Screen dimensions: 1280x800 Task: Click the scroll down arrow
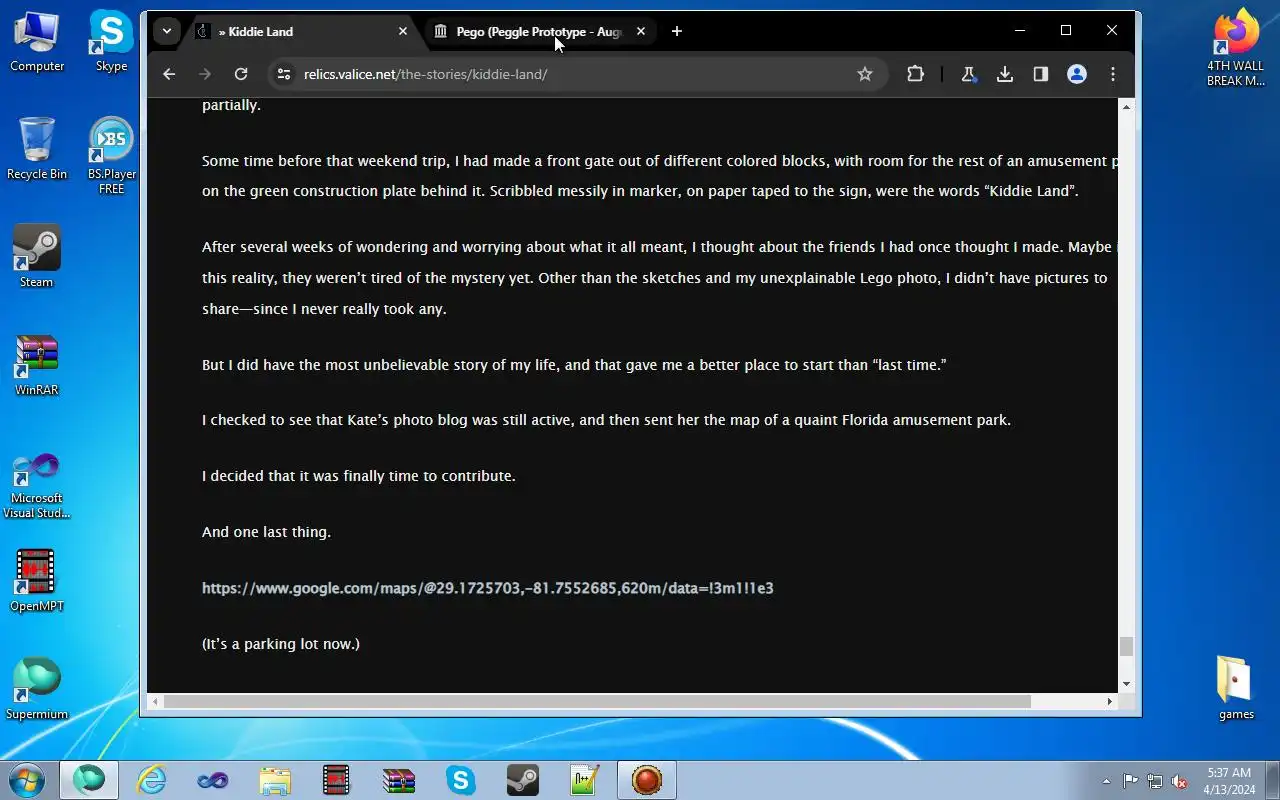(x=1126, y=684)
